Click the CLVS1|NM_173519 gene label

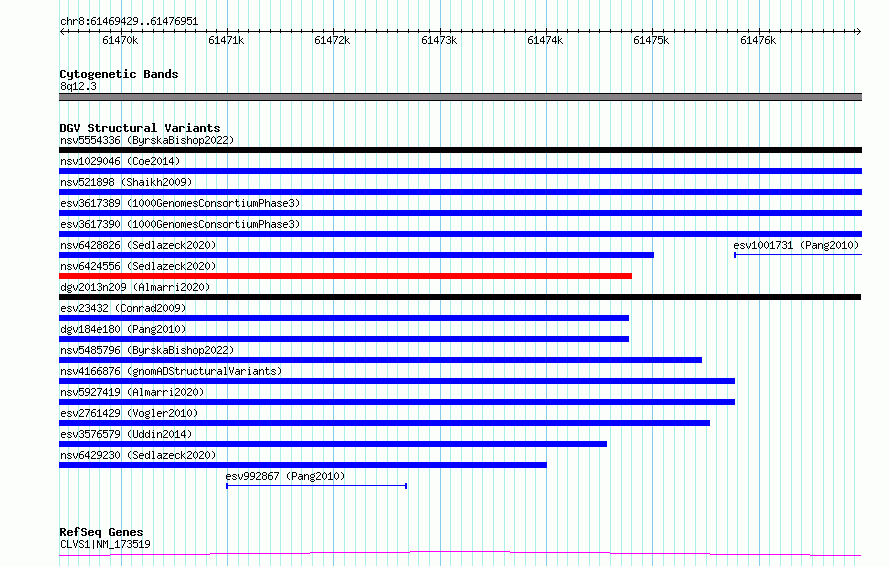105,544
